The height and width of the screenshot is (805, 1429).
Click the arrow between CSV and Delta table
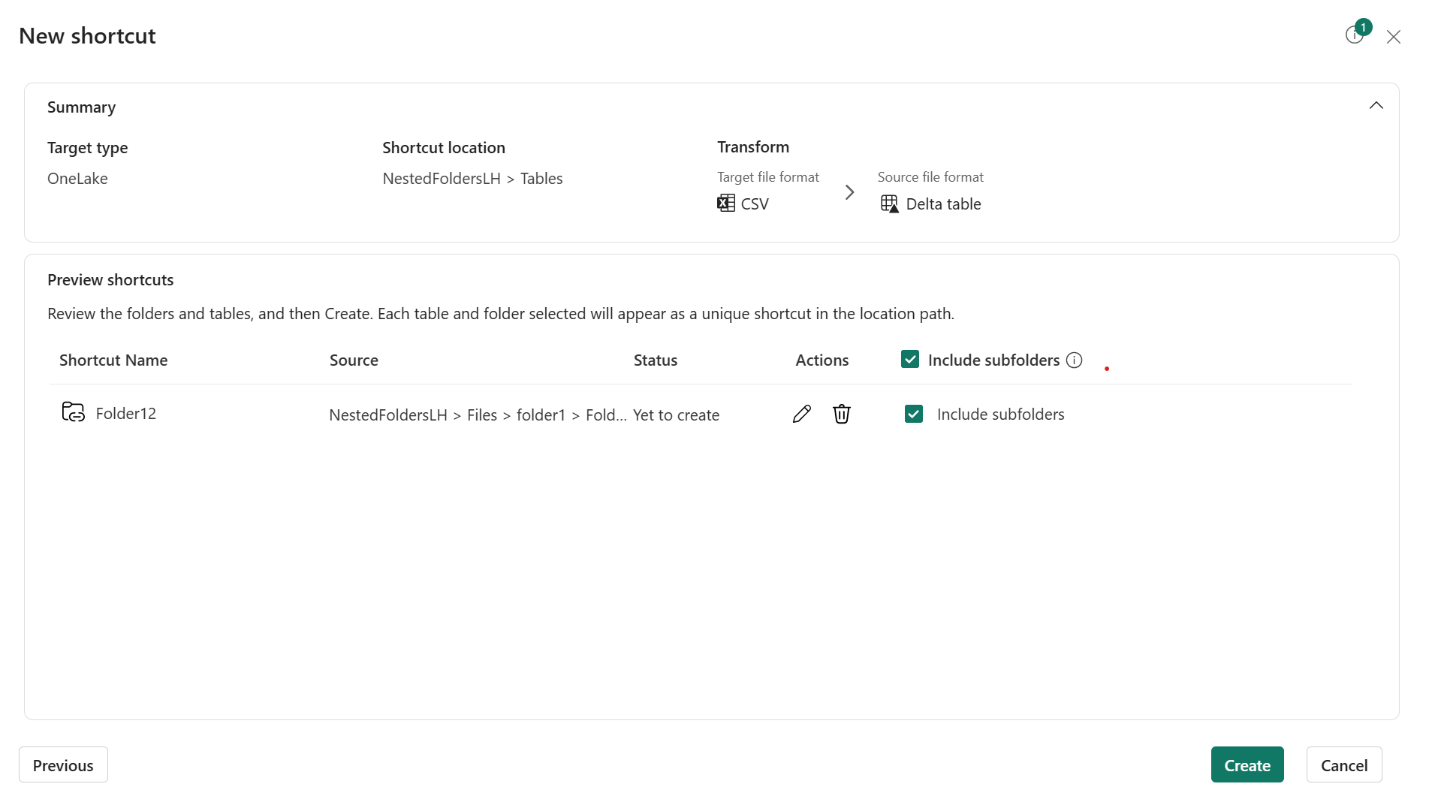(849, 192)
